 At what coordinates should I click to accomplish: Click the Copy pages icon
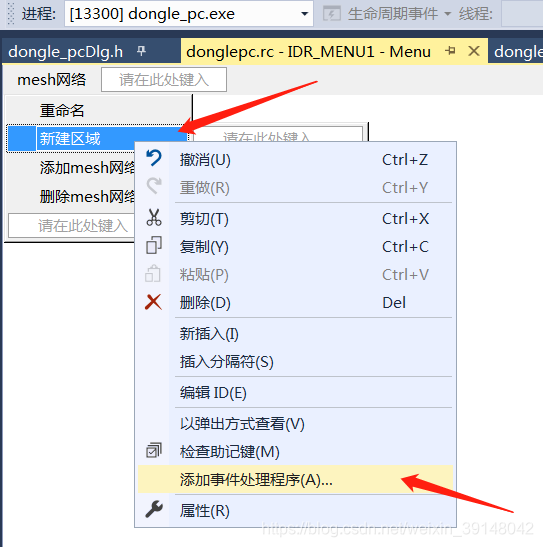pos(153,245)
